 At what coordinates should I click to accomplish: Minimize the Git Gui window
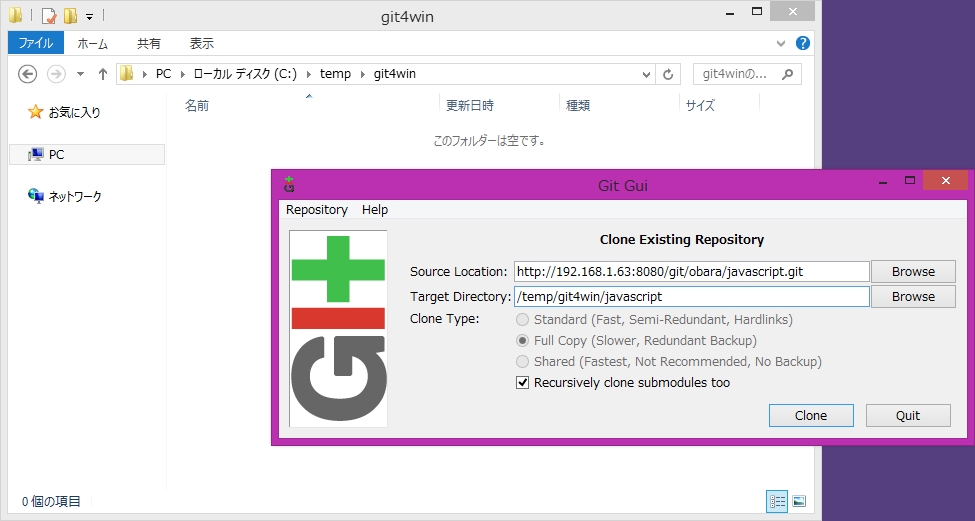[x=883, y=181]
